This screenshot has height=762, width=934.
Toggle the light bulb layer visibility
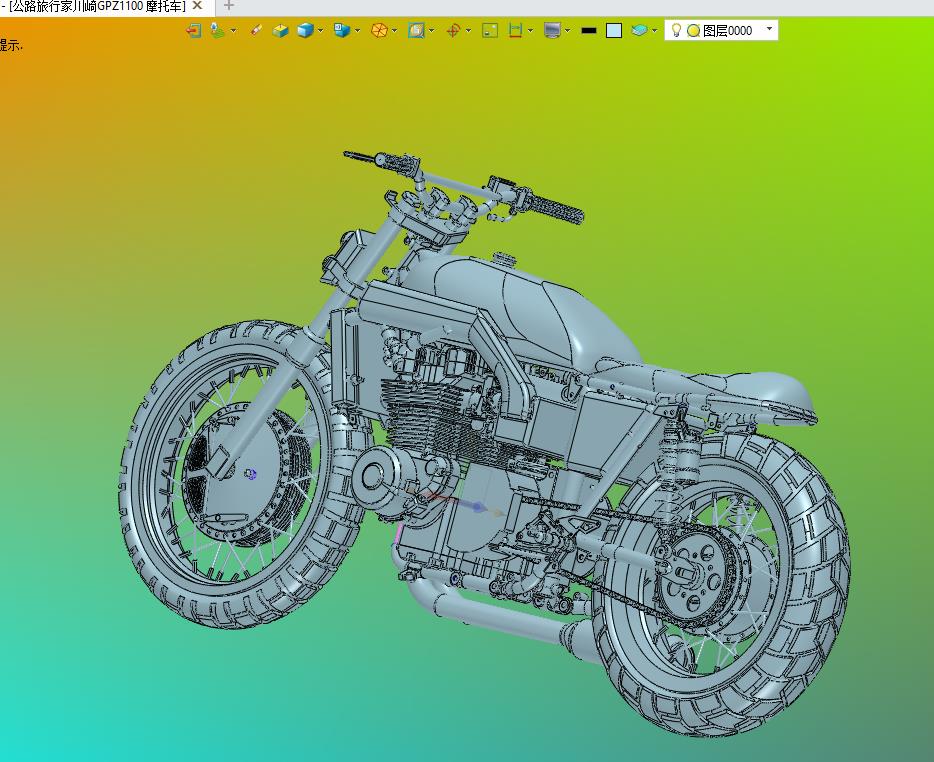point(675,30)
